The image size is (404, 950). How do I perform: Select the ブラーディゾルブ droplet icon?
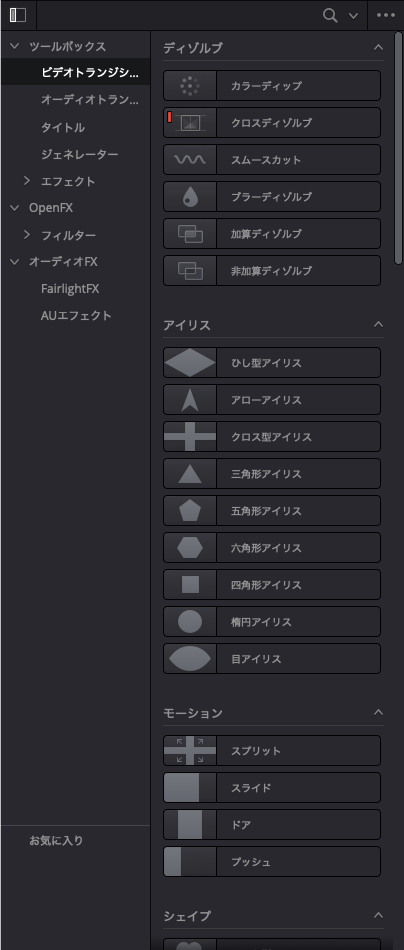190,196
